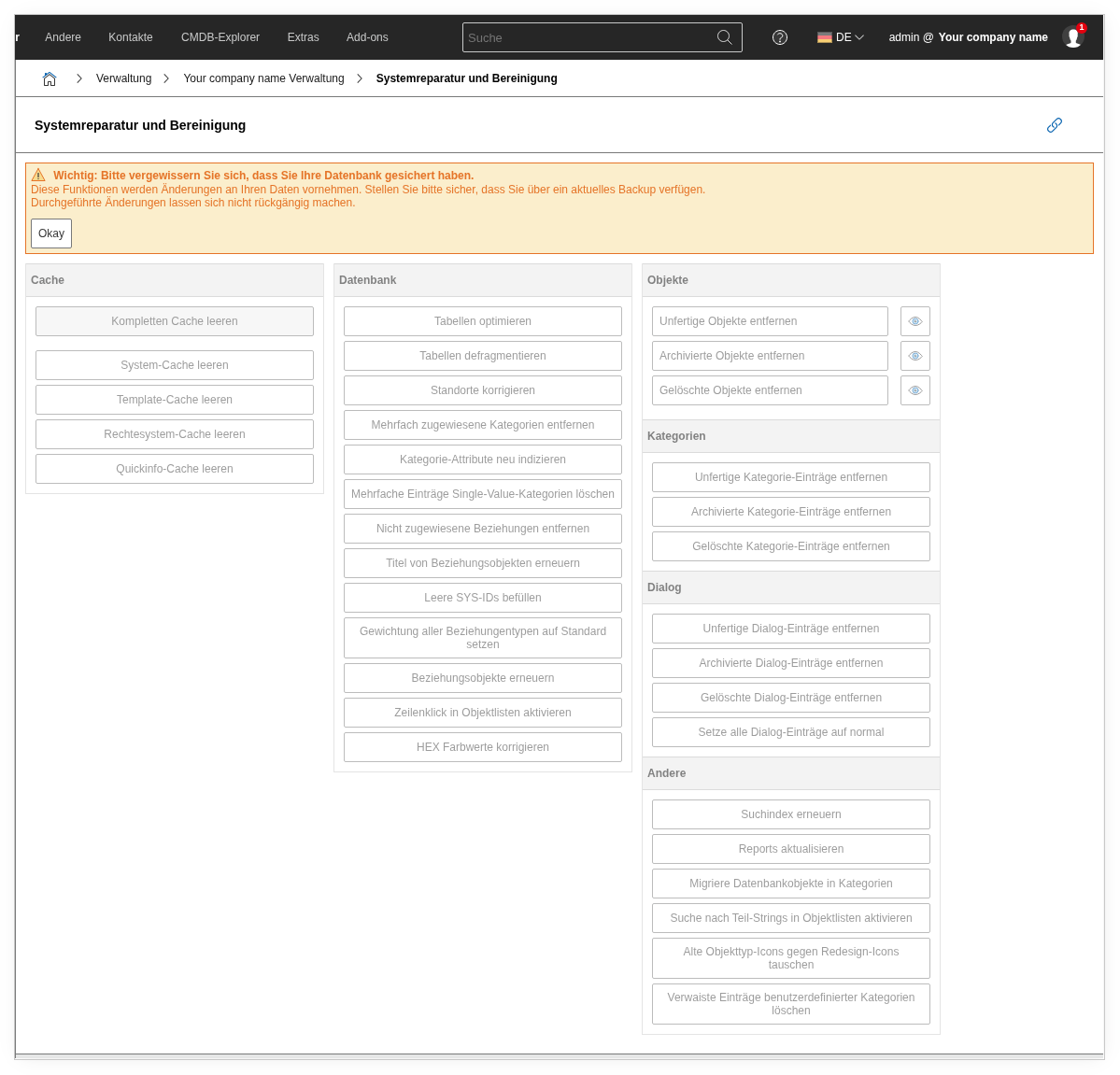The height and width of the screenshot is (1075, 1120).
Task: Open the help question mark icon
Action: (x=780, y=37)
